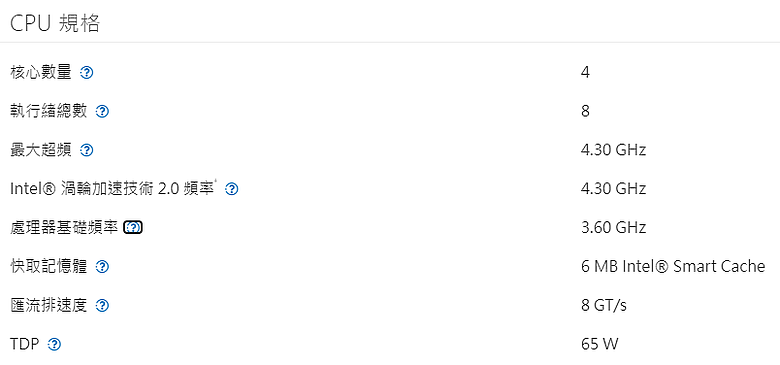The height and width of the screenshot is (365, 780).
Task: Click the 處理器基礎頻率 label
Action: point(64,228)
